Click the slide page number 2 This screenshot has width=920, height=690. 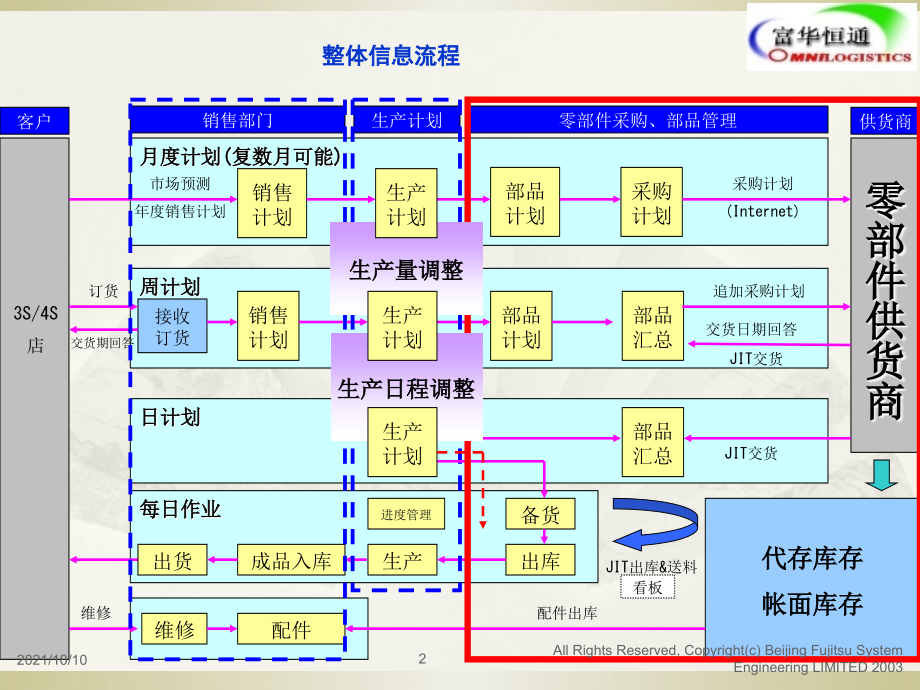pos(422,659)
